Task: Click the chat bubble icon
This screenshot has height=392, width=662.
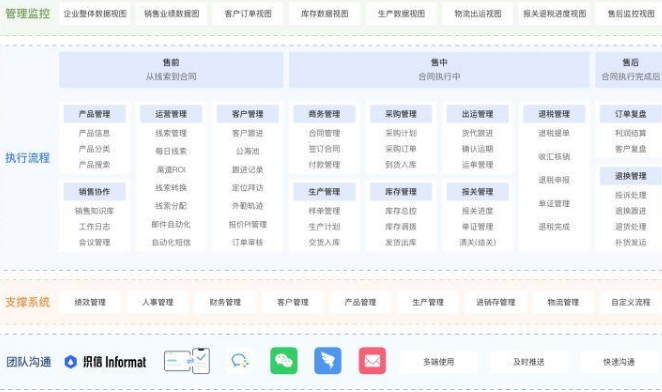Action: pos(240,361)
